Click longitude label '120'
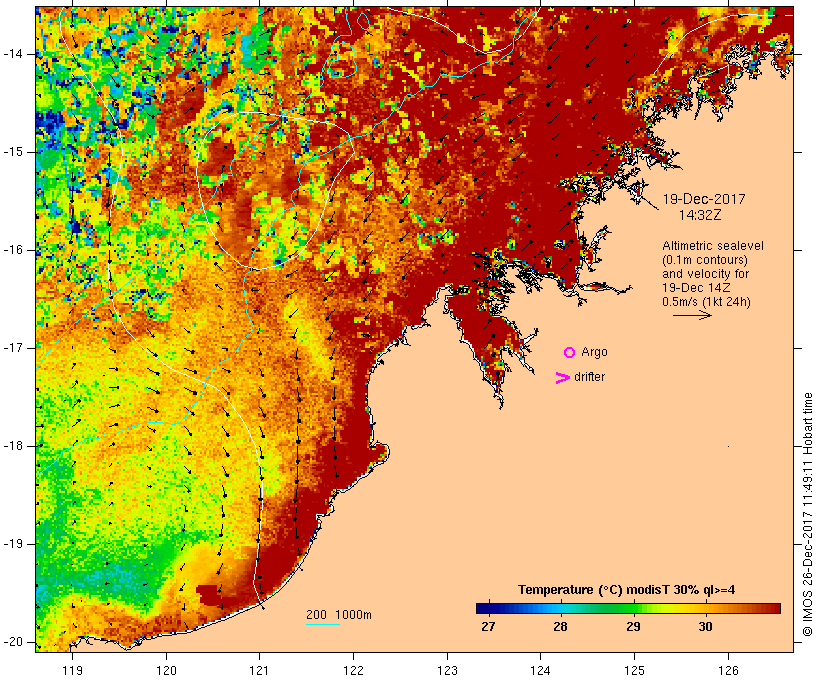The height and width of the screenshot is (680, 820). click(166, 671)
